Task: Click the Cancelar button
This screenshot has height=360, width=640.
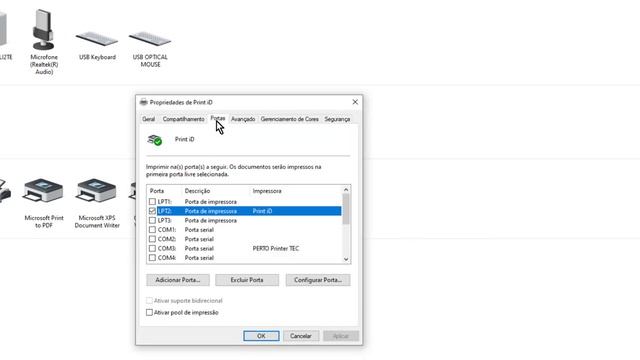Action: click(x=301, y=336)
